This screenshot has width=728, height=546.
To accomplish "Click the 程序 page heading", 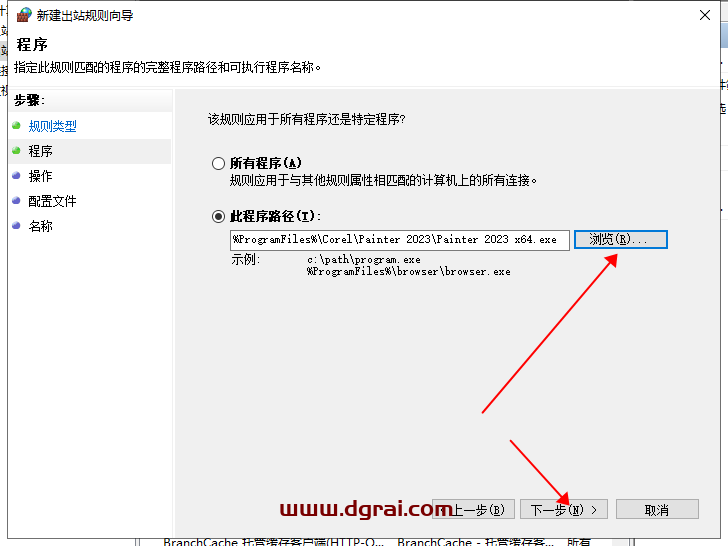I will pyautogui.click(x=32, y=45).
